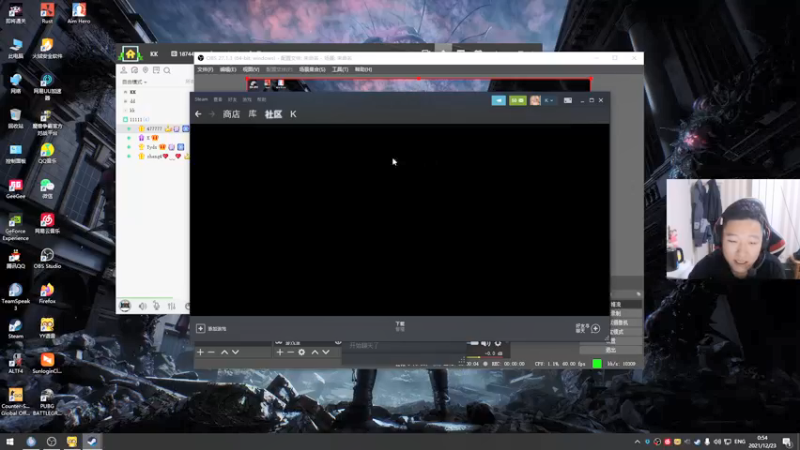The height and width of the screenshot is (450, 800).
Task: Open the Rust desktop shortcut
Action: (x=47, y=13)
